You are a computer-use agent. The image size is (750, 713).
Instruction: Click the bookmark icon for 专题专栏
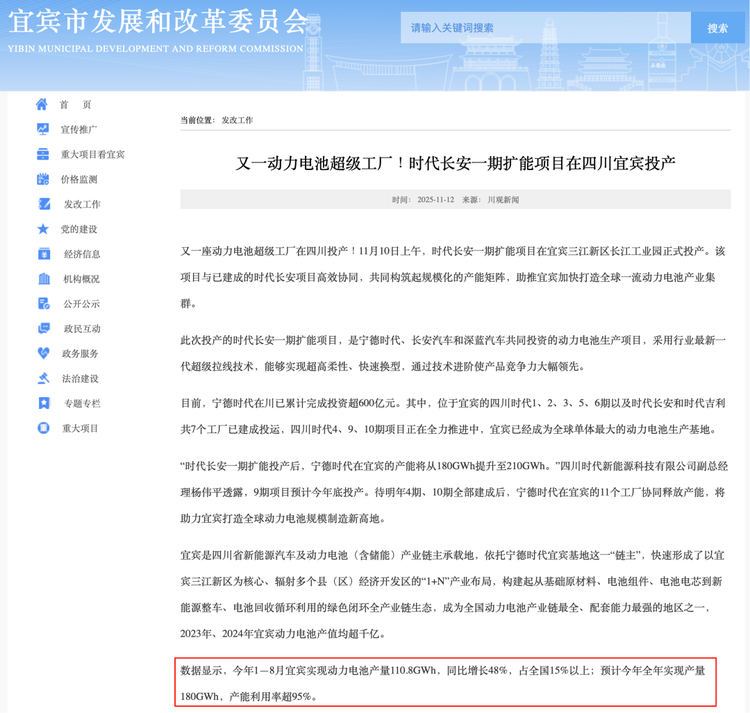coord(43,403)
